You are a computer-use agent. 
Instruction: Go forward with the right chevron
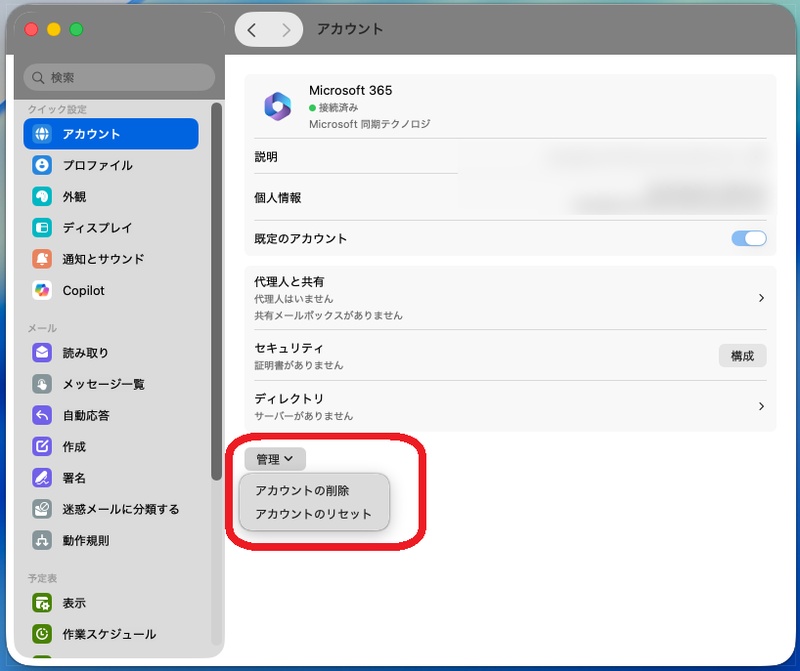286,30
